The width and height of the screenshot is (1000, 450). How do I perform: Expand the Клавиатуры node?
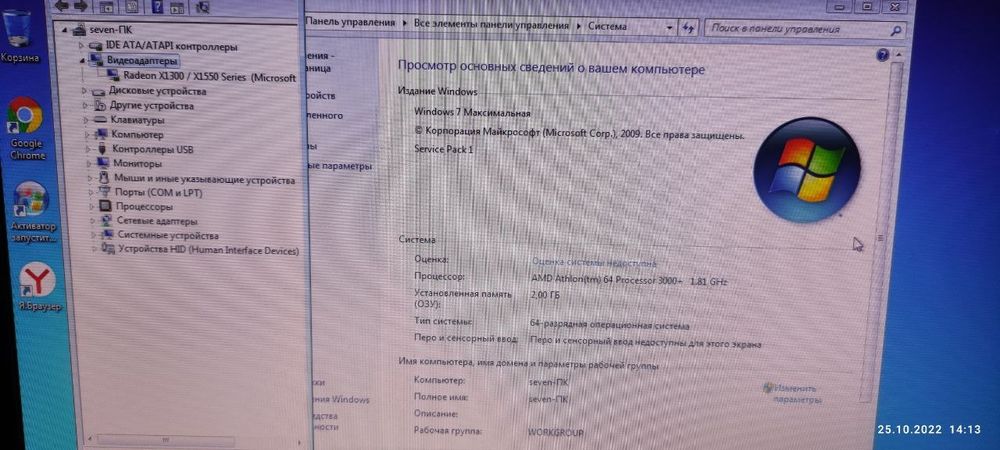[86, 120]
